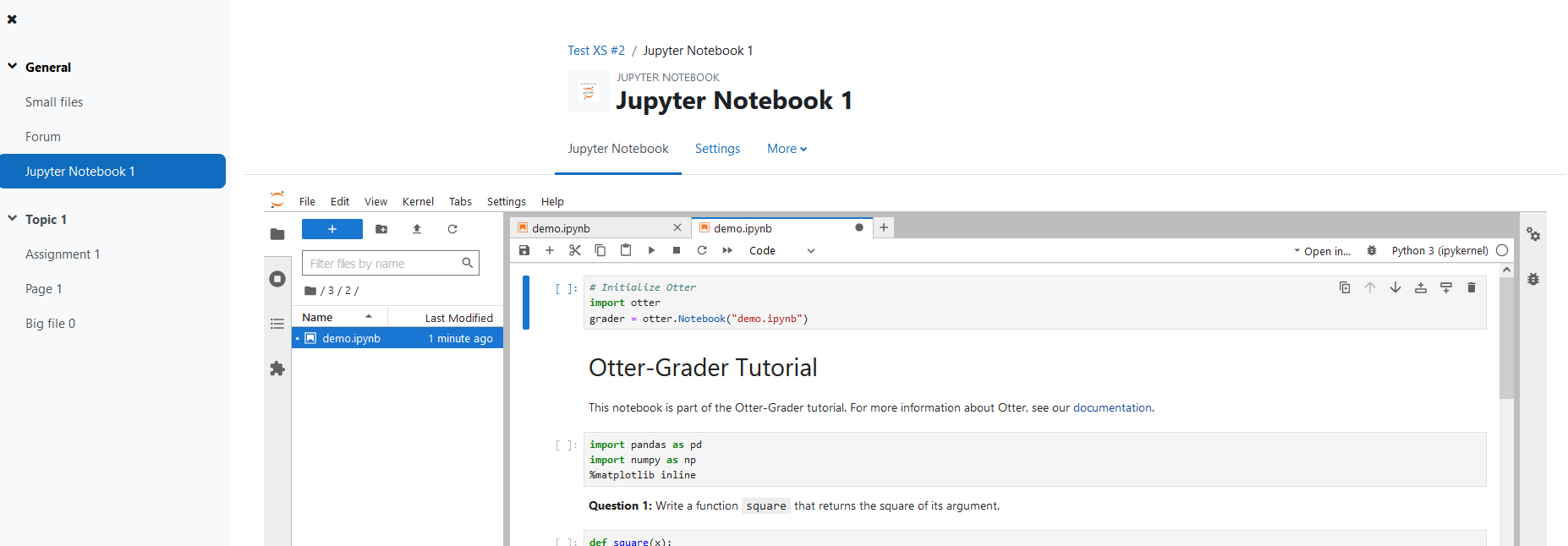Refresh the file browser list

coord(452,229)
